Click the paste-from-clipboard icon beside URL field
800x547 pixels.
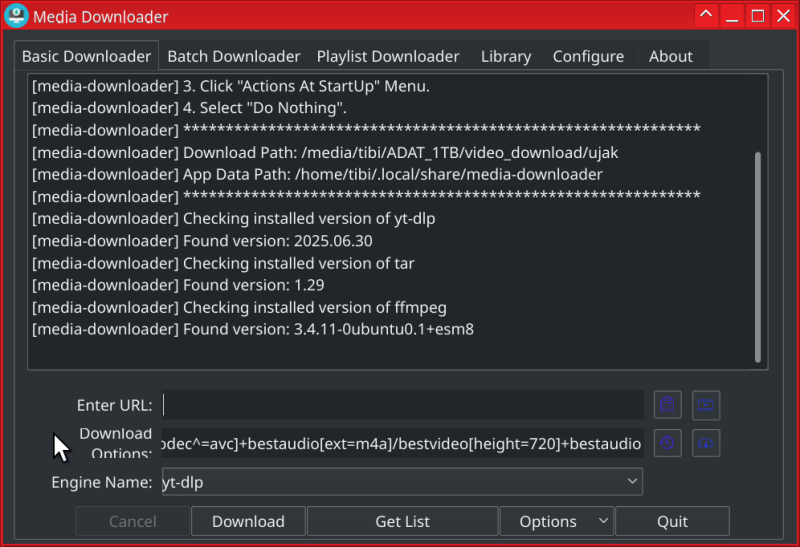click(x=667, y=405)
